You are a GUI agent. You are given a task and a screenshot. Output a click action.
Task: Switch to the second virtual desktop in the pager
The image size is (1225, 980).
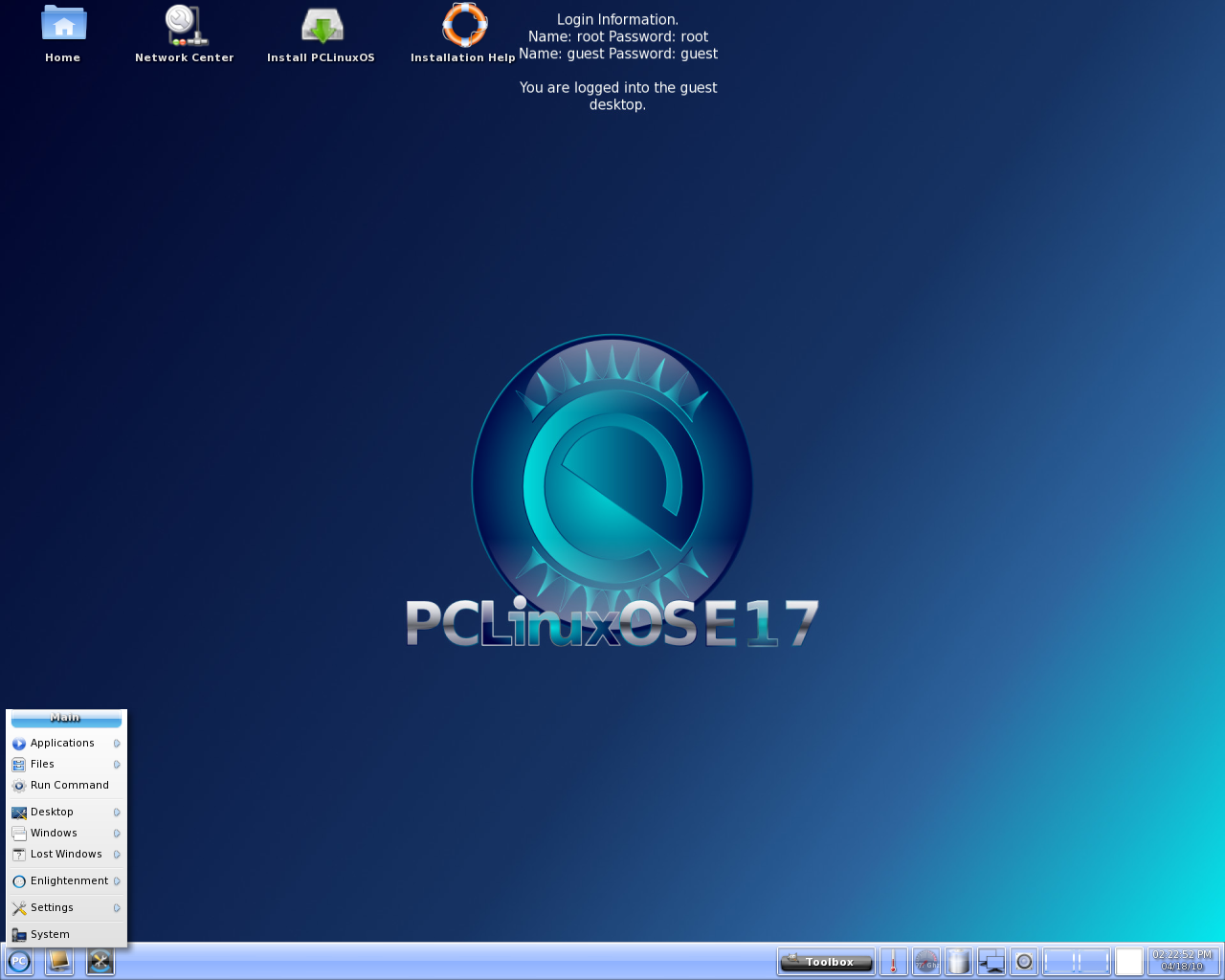point(1094,961)
